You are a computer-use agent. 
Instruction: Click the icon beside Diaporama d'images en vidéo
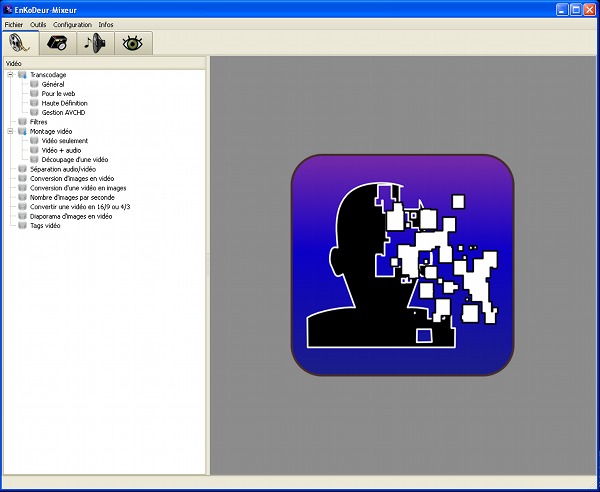[23, 216]
